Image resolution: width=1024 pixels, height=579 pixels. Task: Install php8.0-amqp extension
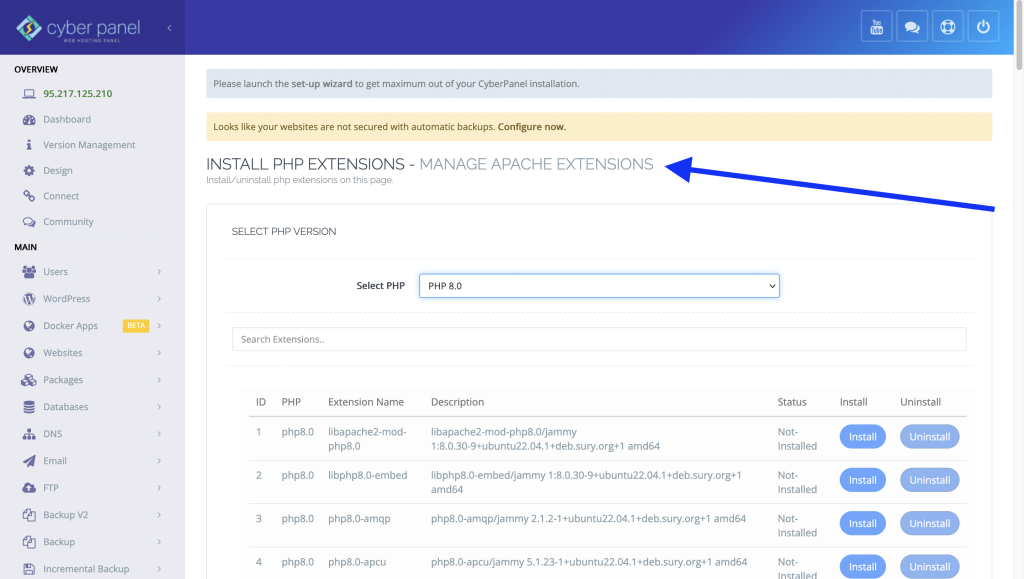(x=862, y=524)
